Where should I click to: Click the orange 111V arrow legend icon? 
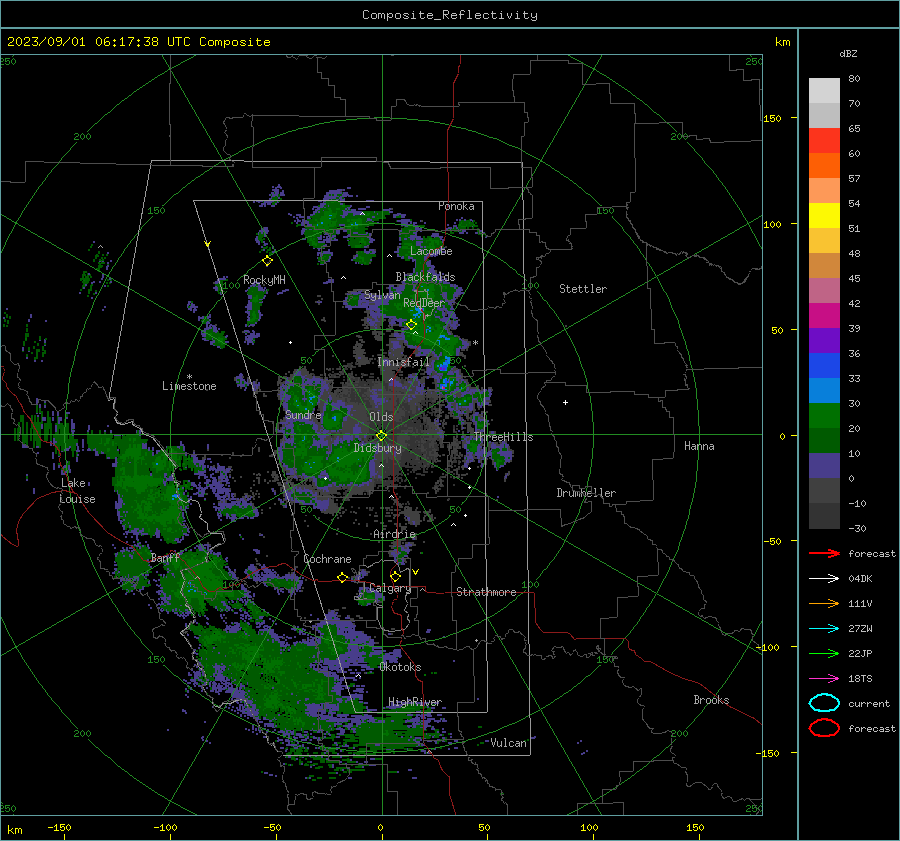(824, 603)
